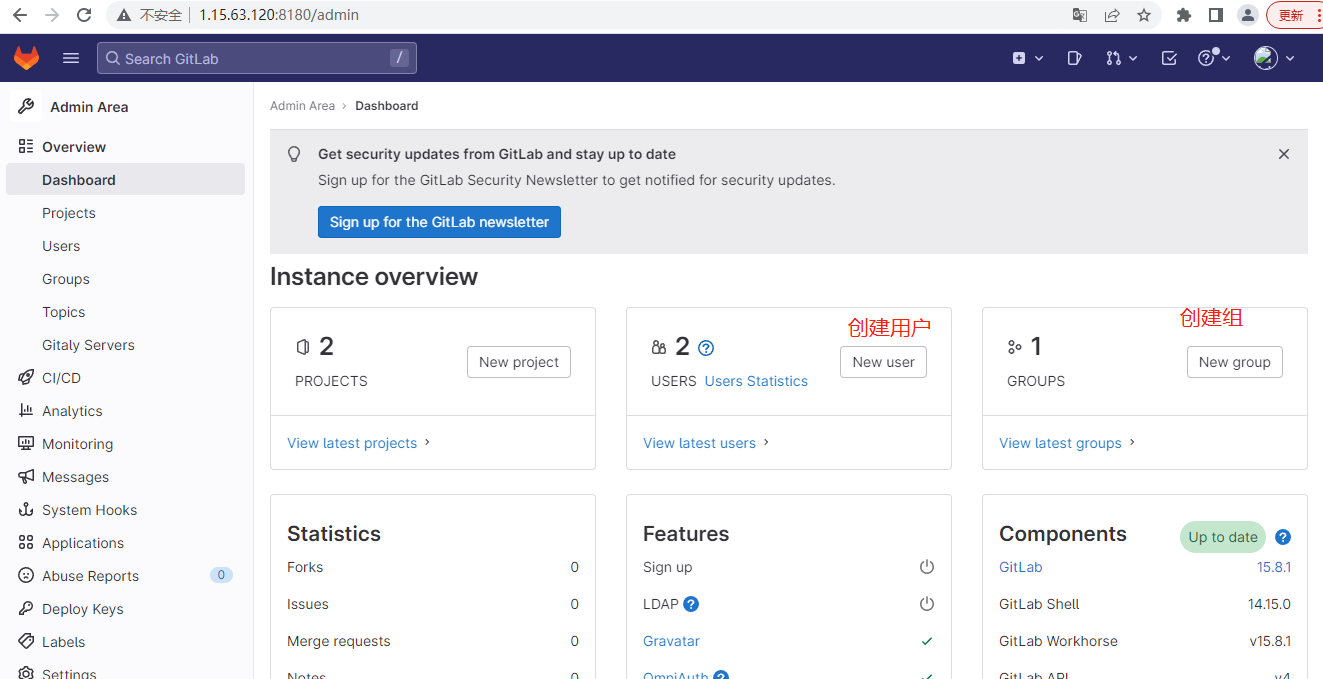Click the LDAP power status icon
1323x679 pixels.
point(927,604)
